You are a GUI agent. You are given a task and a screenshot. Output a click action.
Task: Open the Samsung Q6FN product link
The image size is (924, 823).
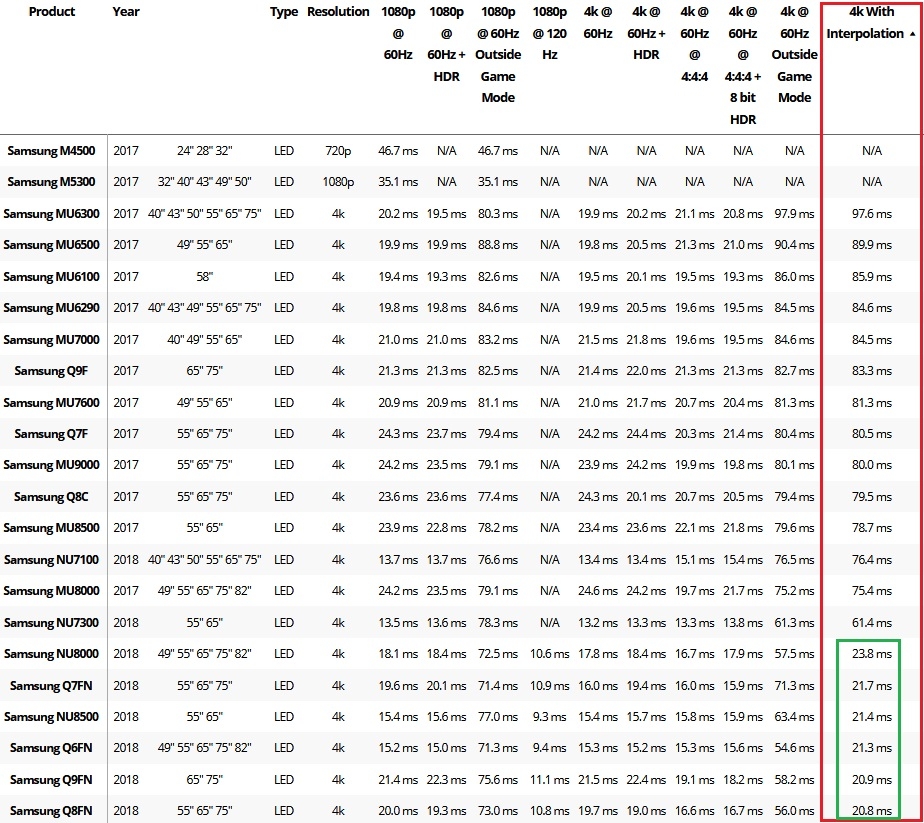click(51, 749)
